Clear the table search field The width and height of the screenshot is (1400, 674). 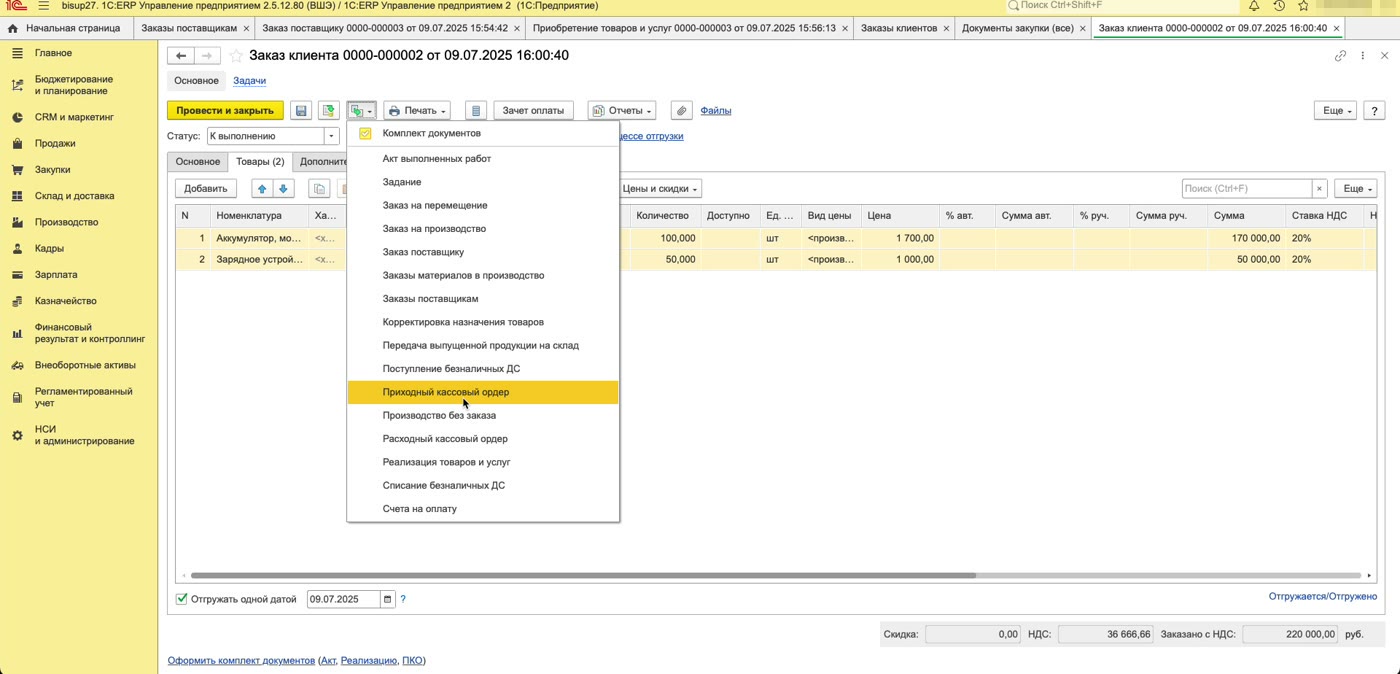point(1320,188)
